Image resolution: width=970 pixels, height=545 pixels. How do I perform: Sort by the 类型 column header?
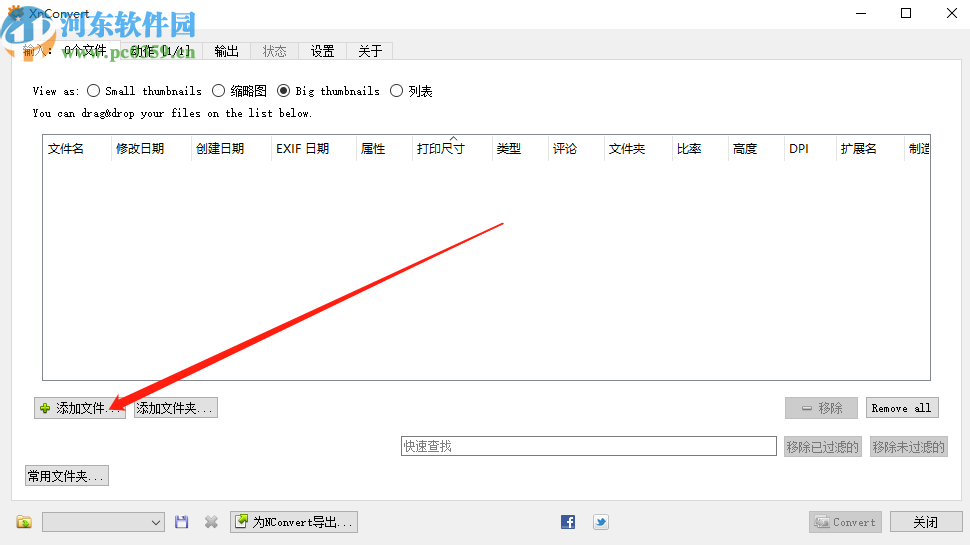[x=520, y=148]
